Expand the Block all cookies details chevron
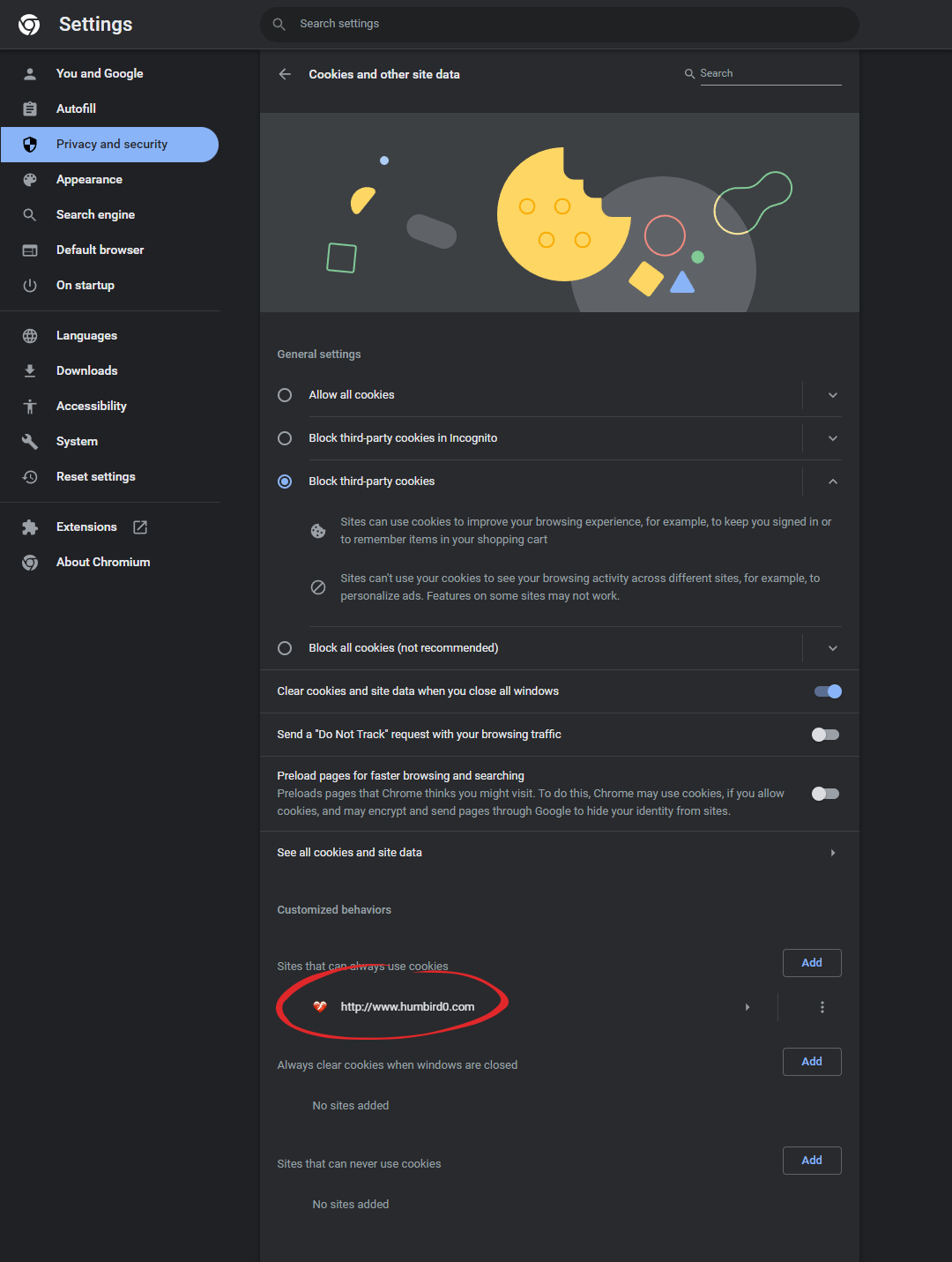 click(x=832, y=648)
